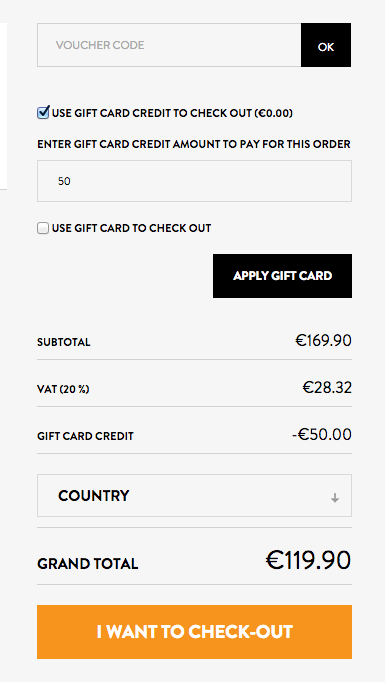Click the 'Enter gift card credit amount' instruction text

coord(194,144)
